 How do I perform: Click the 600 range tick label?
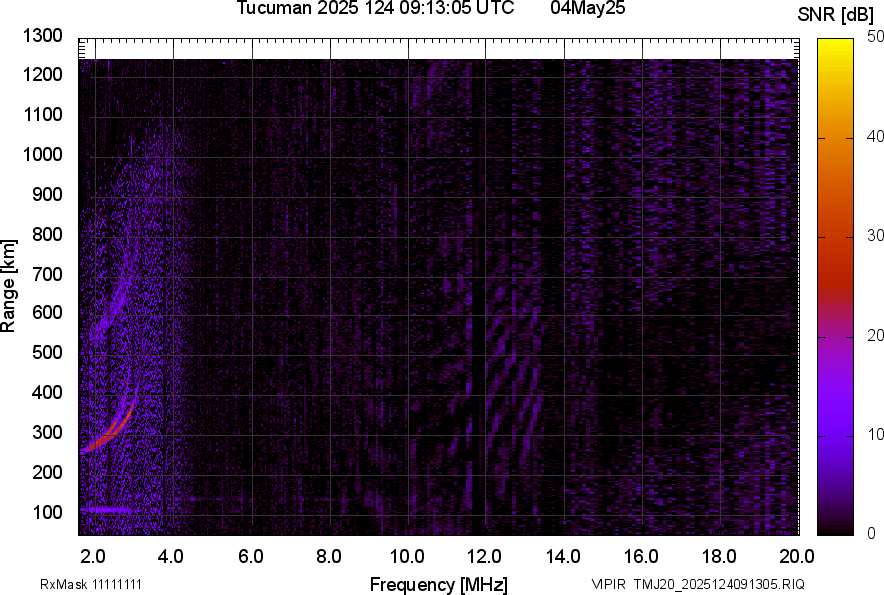(x=47, y=312)
